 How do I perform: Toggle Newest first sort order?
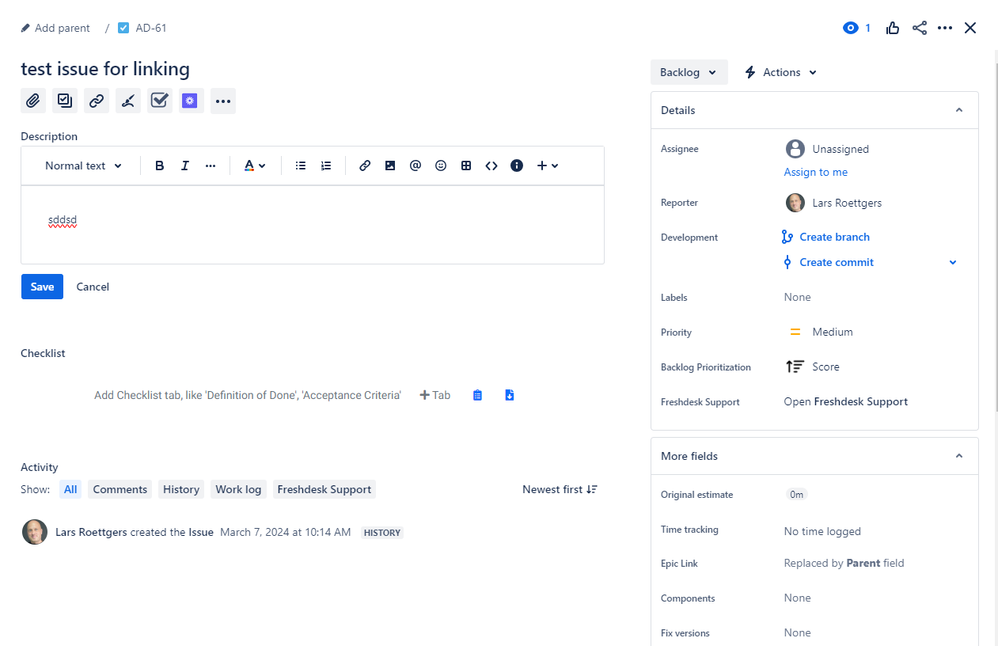coord(559,489)
